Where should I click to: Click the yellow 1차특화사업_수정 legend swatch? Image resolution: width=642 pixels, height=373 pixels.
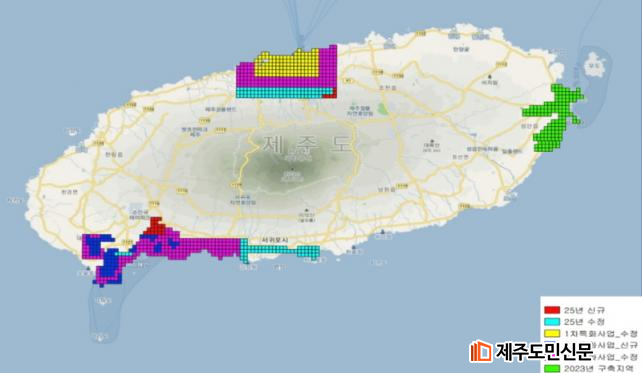(x=552, y=333)
